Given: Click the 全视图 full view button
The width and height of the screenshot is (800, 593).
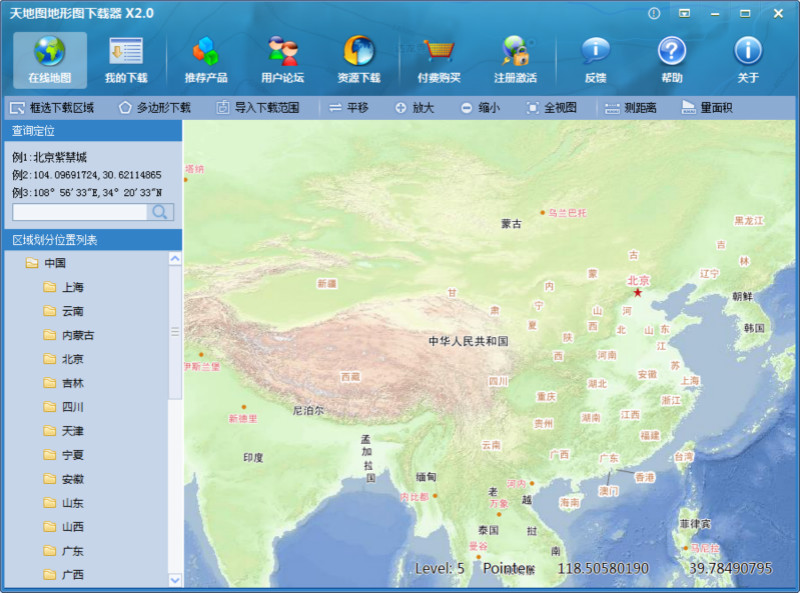Looking at the screenshot, I should tap(551, 108).
